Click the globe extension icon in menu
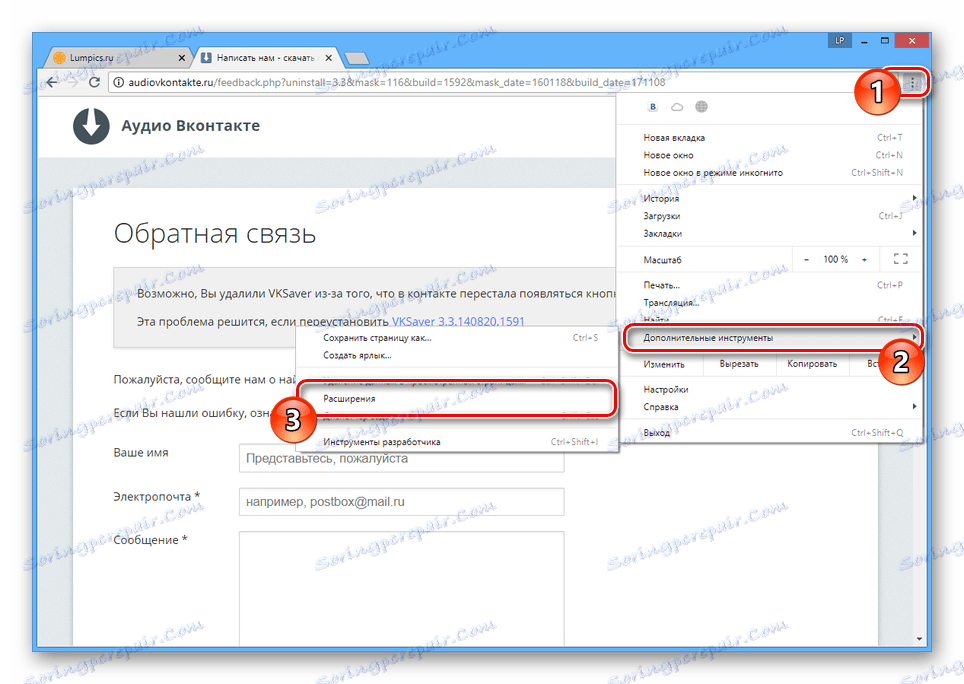 click(701, 107)
